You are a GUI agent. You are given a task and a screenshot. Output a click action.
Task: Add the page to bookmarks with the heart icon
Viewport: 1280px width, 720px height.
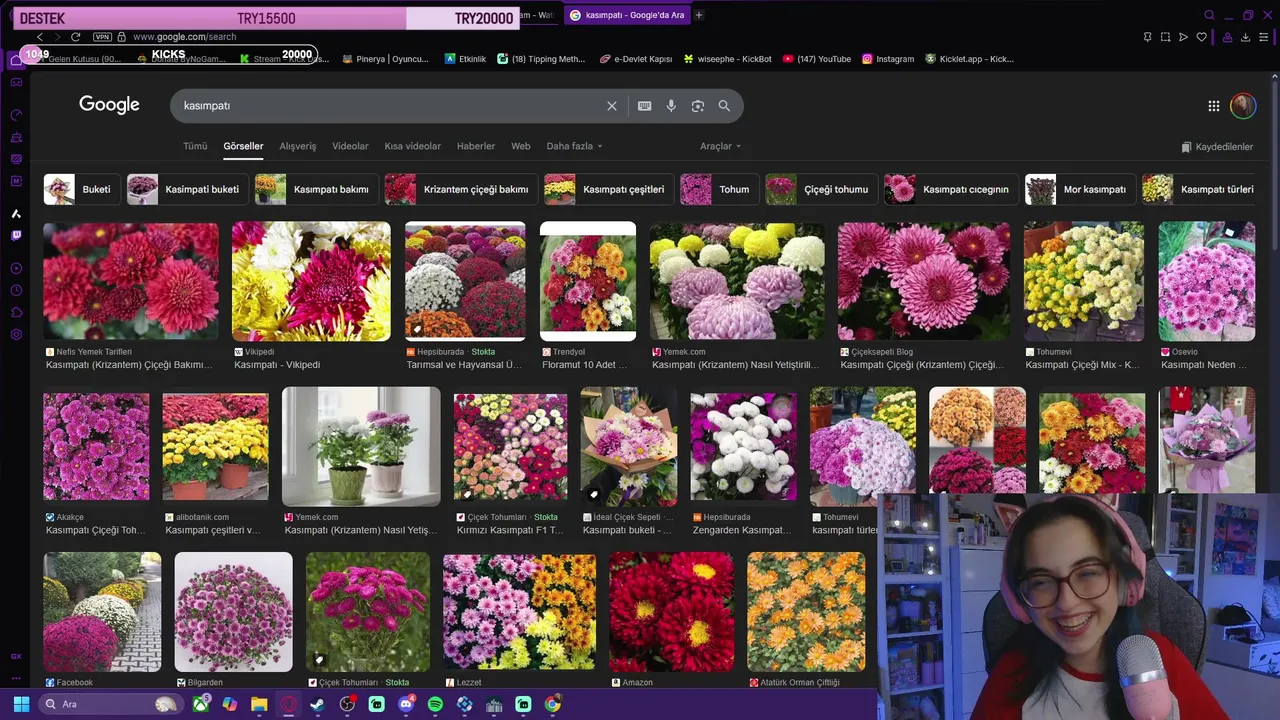[x=1202, y=37]
